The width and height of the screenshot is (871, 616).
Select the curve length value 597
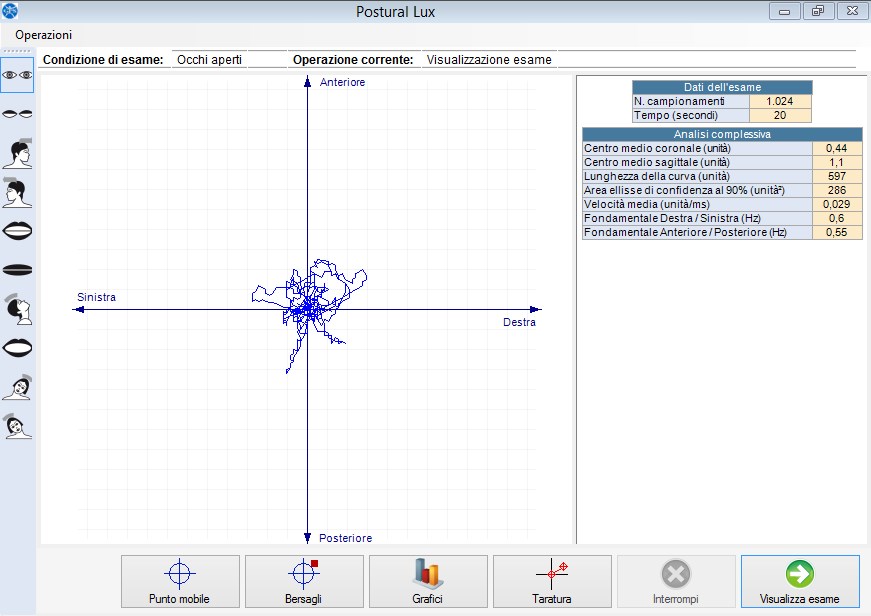coord(837,176)
